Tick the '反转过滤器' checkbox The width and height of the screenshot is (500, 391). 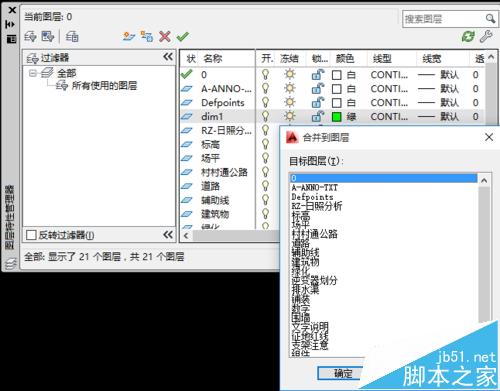click(x=31, y=235)
